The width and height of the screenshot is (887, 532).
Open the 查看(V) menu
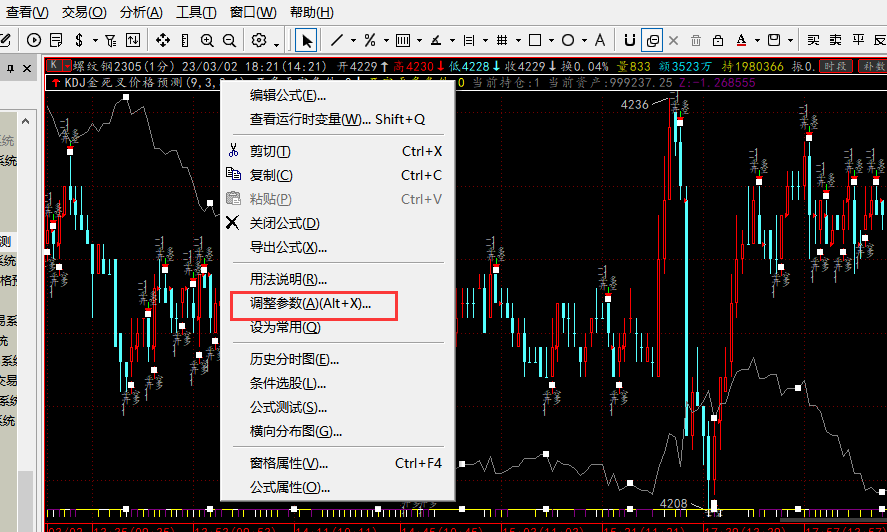click(x=27, y=12)
